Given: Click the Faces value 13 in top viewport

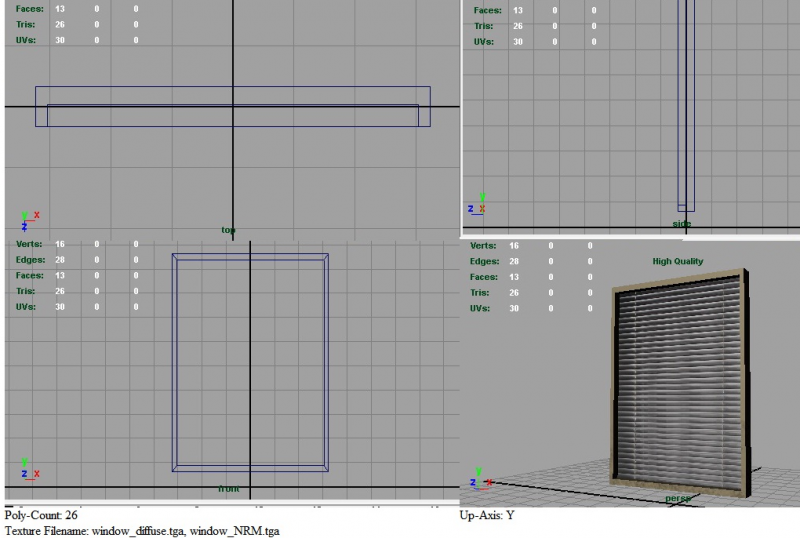Looking at the screenshot, I should click(60, 9).
